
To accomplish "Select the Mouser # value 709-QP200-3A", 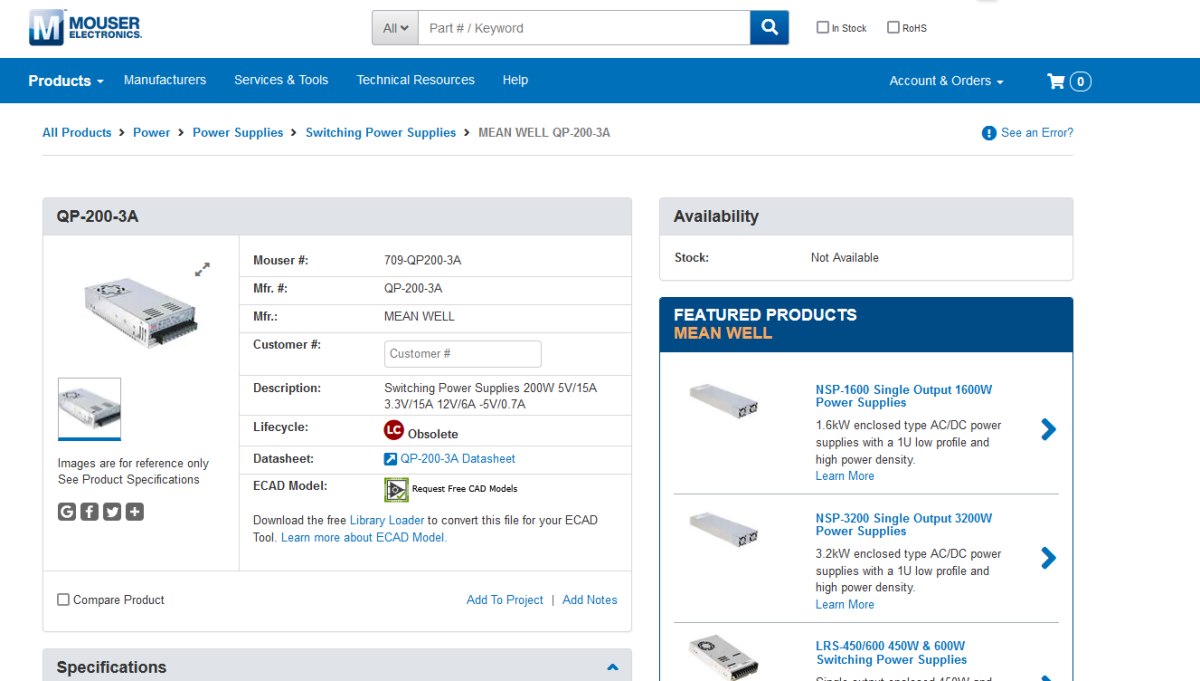I will (423, 260).
